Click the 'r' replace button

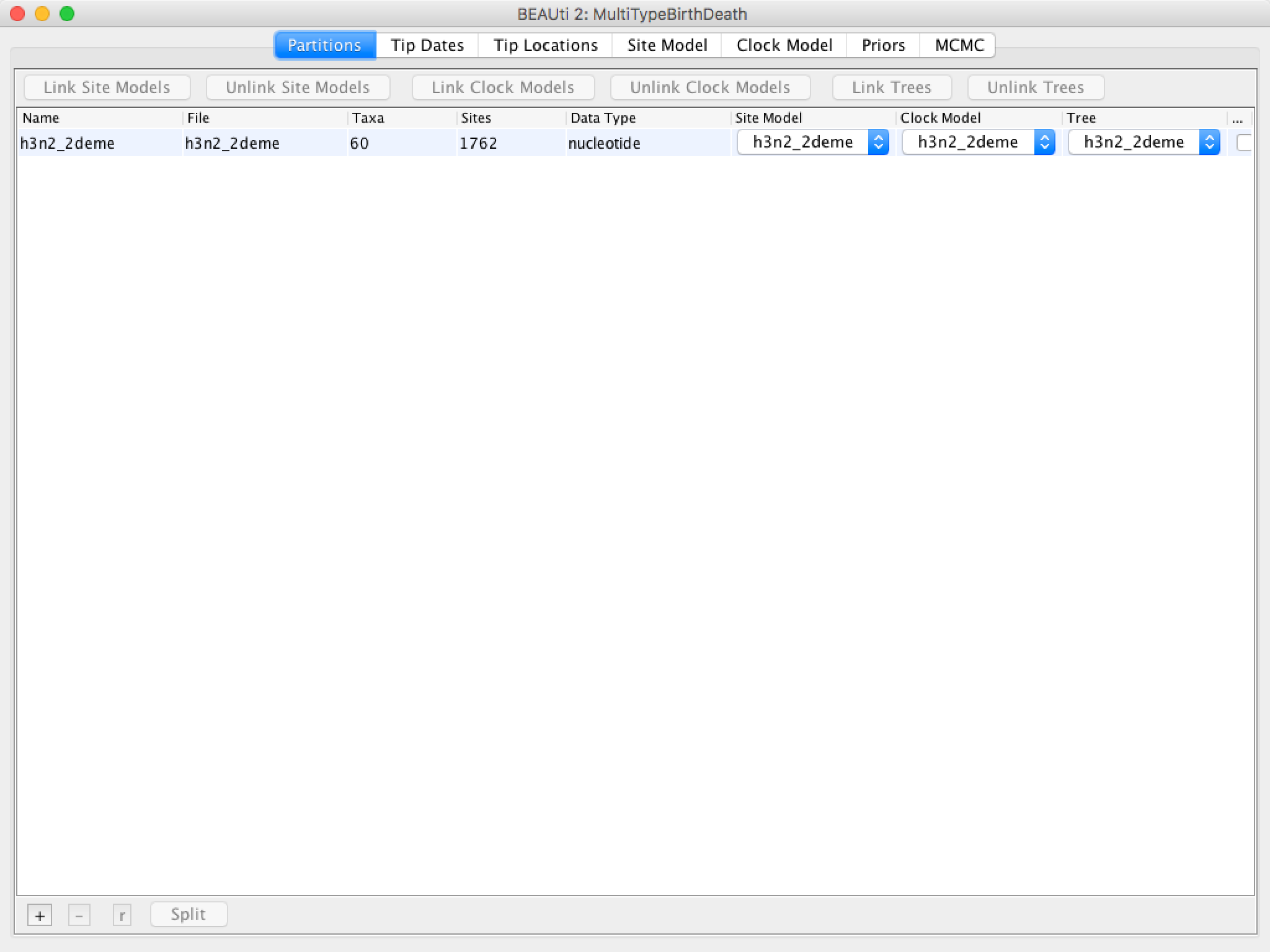tap(122, 915)
